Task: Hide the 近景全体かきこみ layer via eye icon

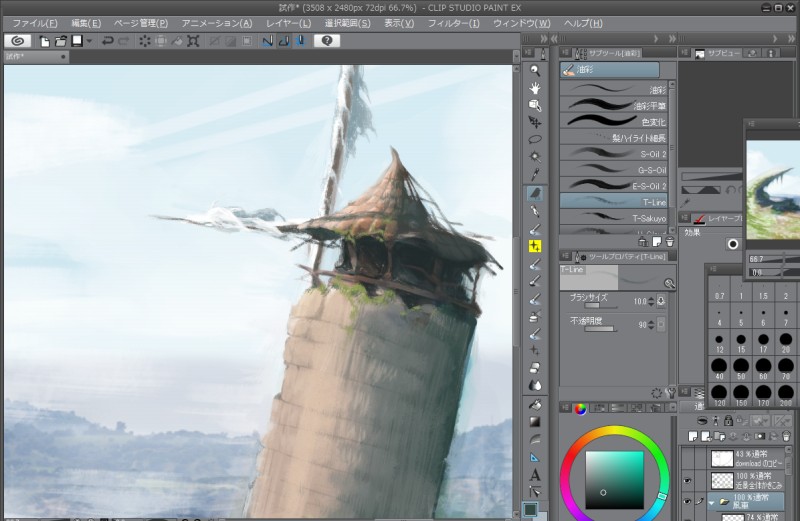Action: pos(687,481)
